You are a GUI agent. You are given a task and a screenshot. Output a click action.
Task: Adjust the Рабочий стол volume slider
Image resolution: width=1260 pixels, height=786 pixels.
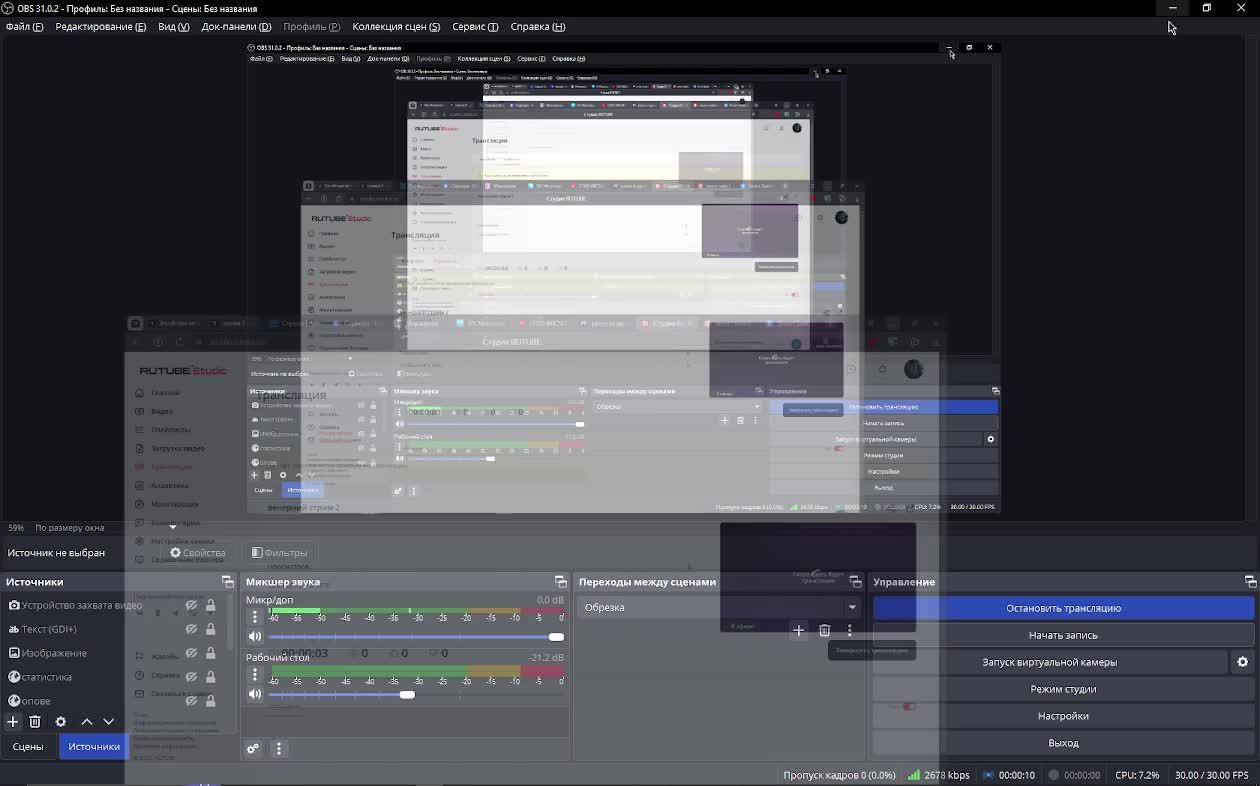click(x=415, y=694)
